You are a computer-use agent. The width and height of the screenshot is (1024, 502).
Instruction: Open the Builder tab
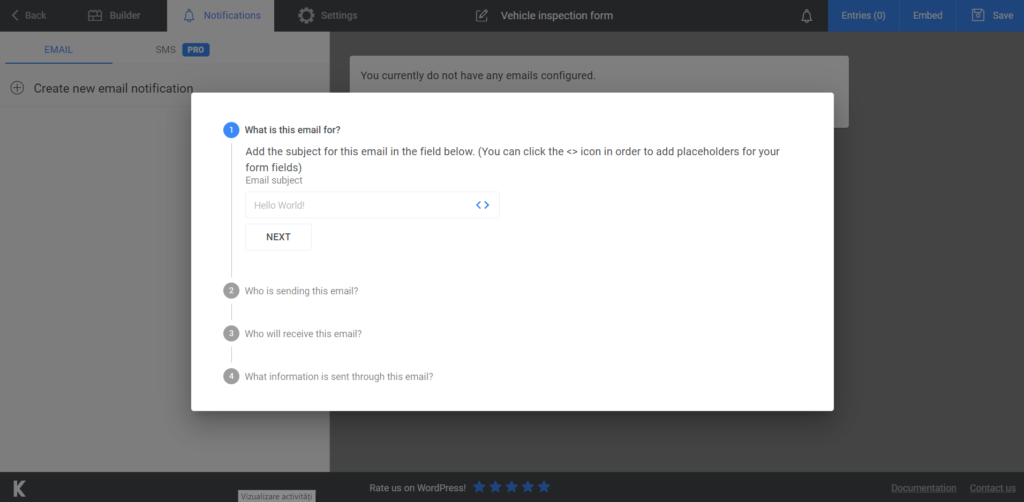click(114, 16)
